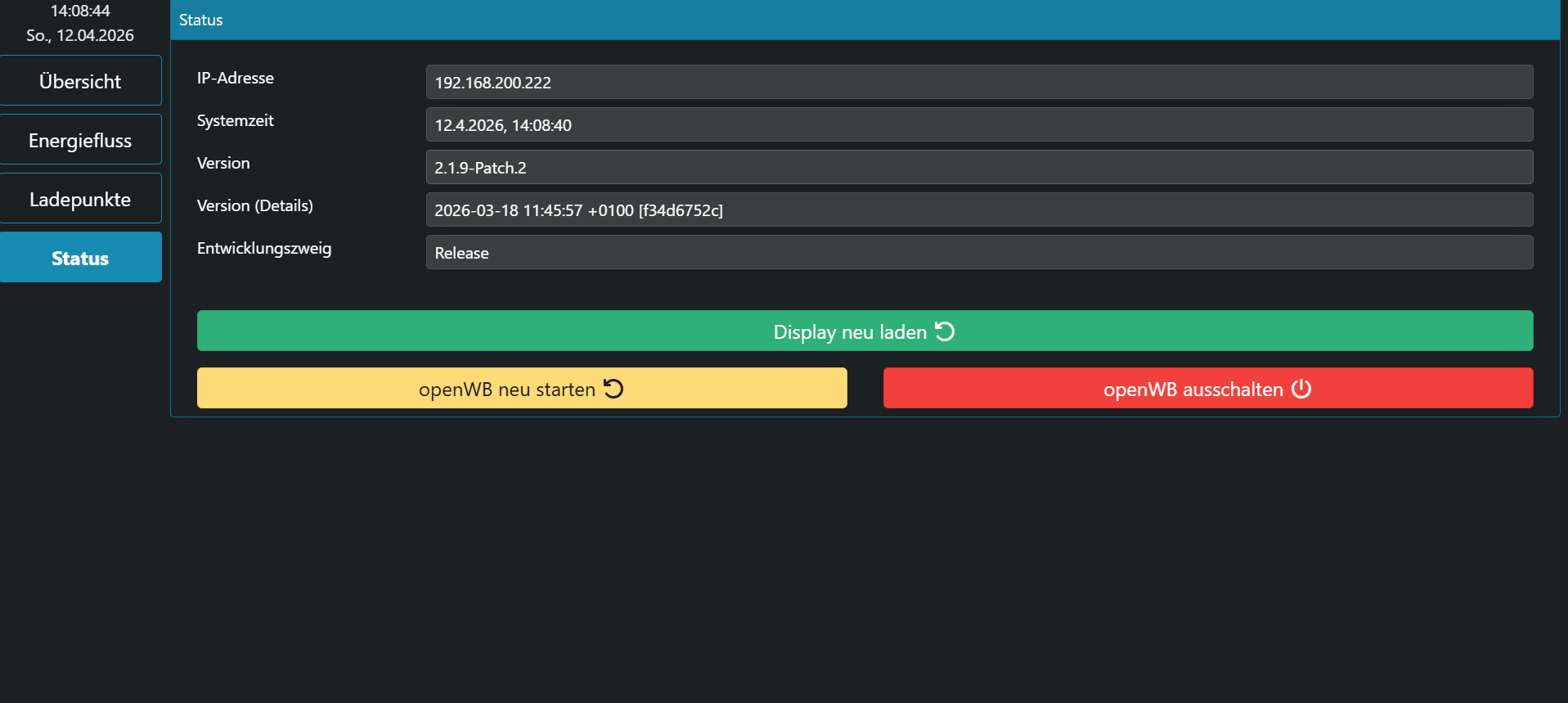This screenshot has height=703, width=1568.
Task: Click the Version (Details) field with commit hash
Action: (x=979, y=210)
